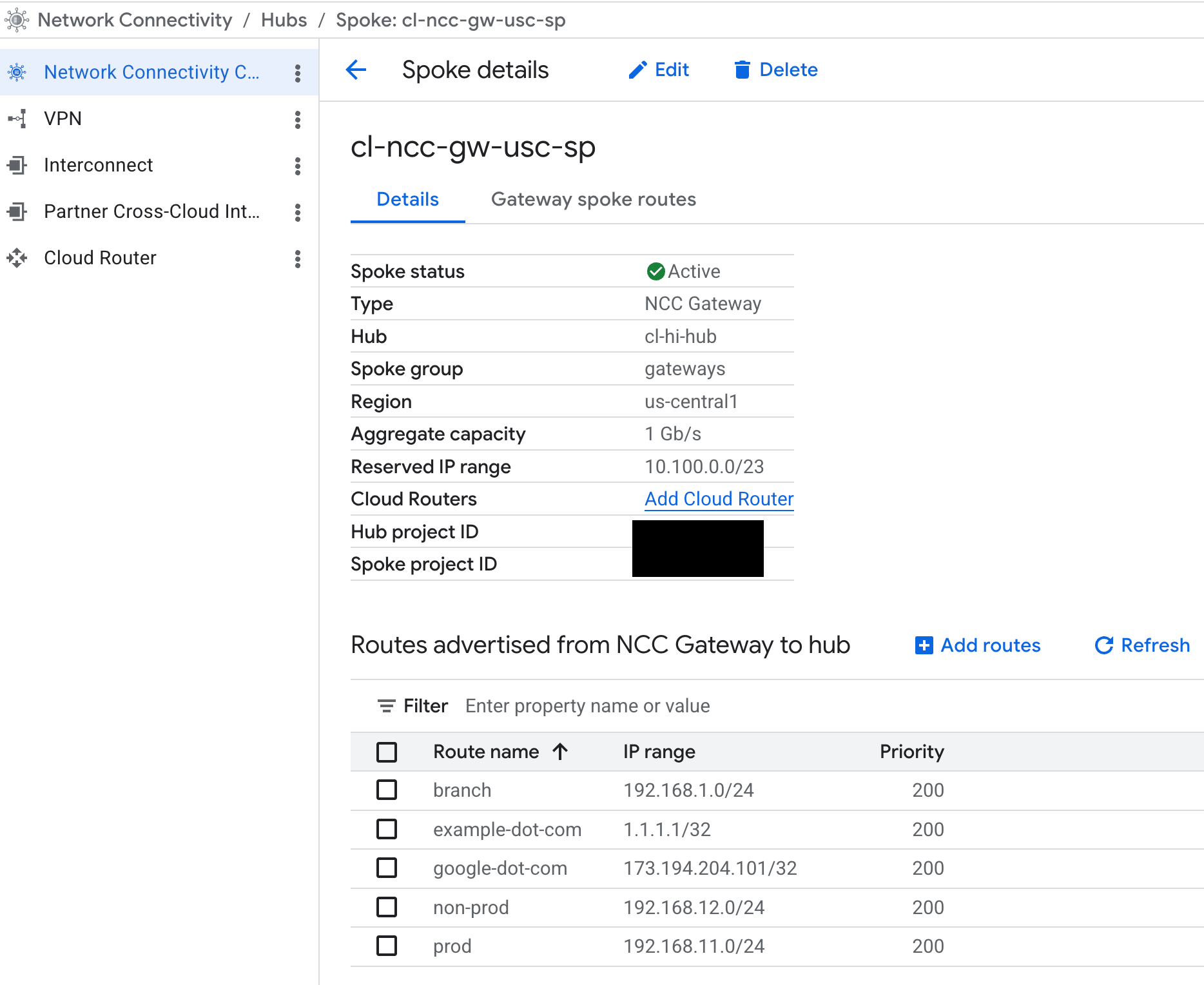Screen dimensions: 1204x985
Task: Open Partner Cross-Cloud Interconnect three-dot menu
Action: (298, 212)
